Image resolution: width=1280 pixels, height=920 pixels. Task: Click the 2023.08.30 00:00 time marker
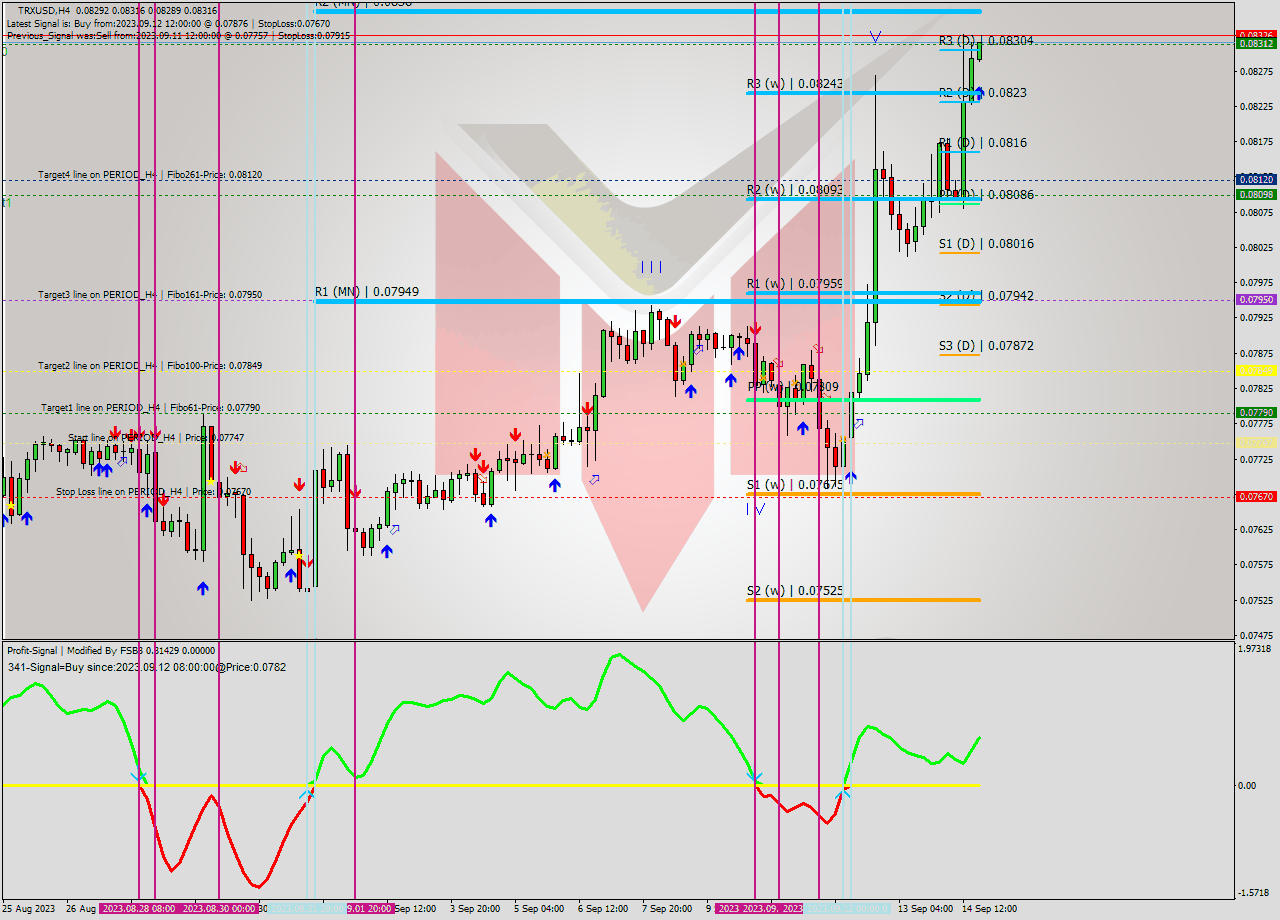[x=219, y=908]
